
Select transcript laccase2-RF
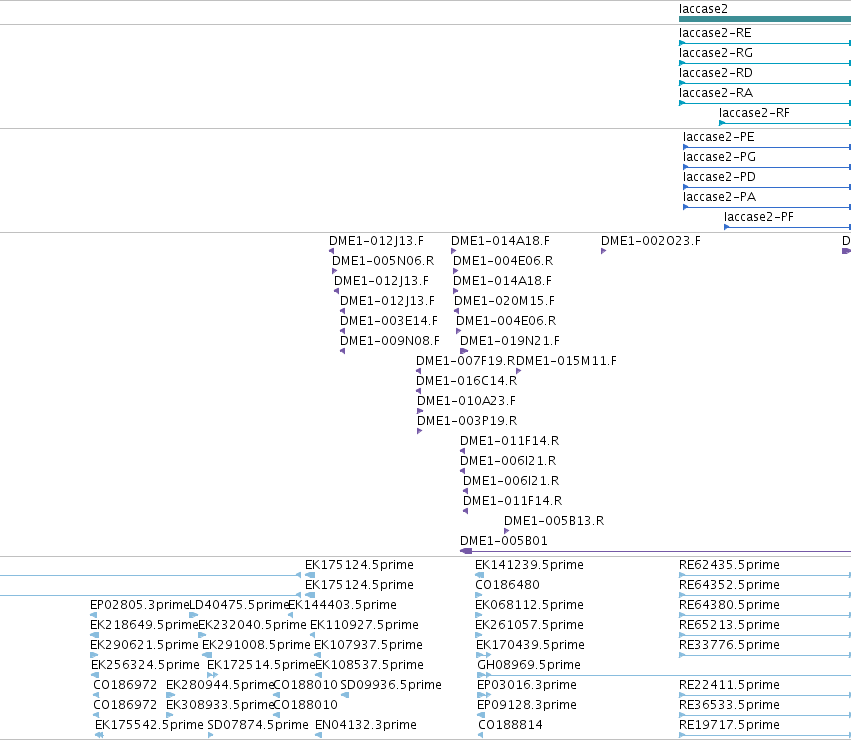click(x=754, y=113)
